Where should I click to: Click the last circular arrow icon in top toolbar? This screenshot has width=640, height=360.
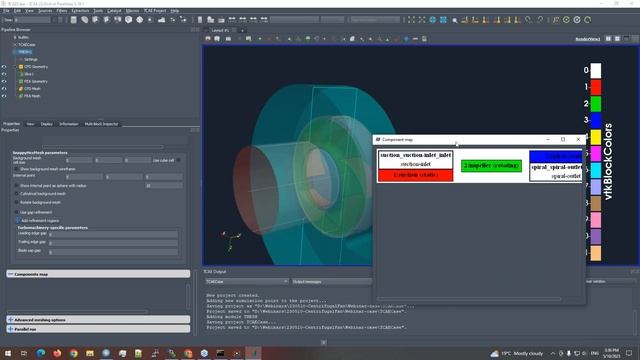tap(588, 20)
